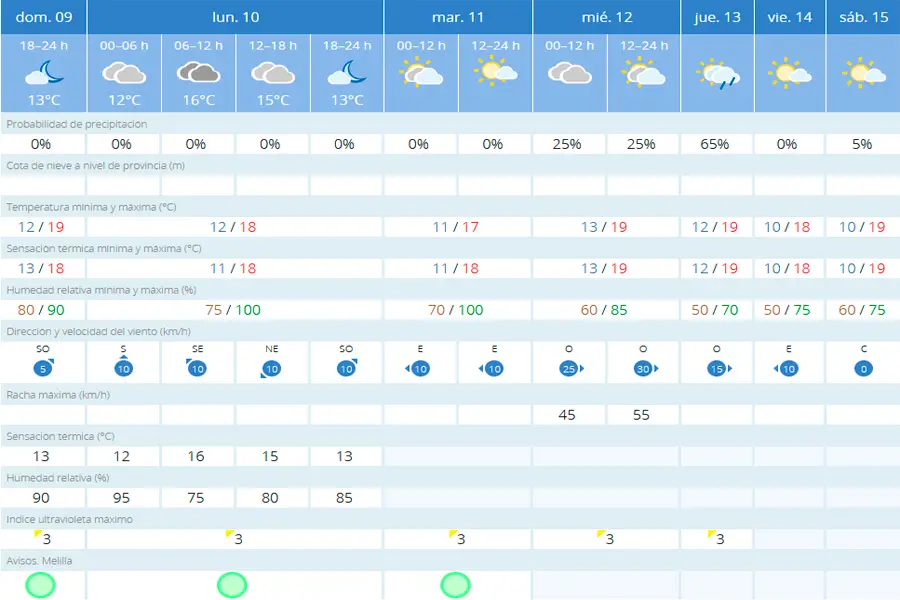900x600 pixels.
Task: Click the Probabilidad de precipitación row label
Action: coord(76,124)
